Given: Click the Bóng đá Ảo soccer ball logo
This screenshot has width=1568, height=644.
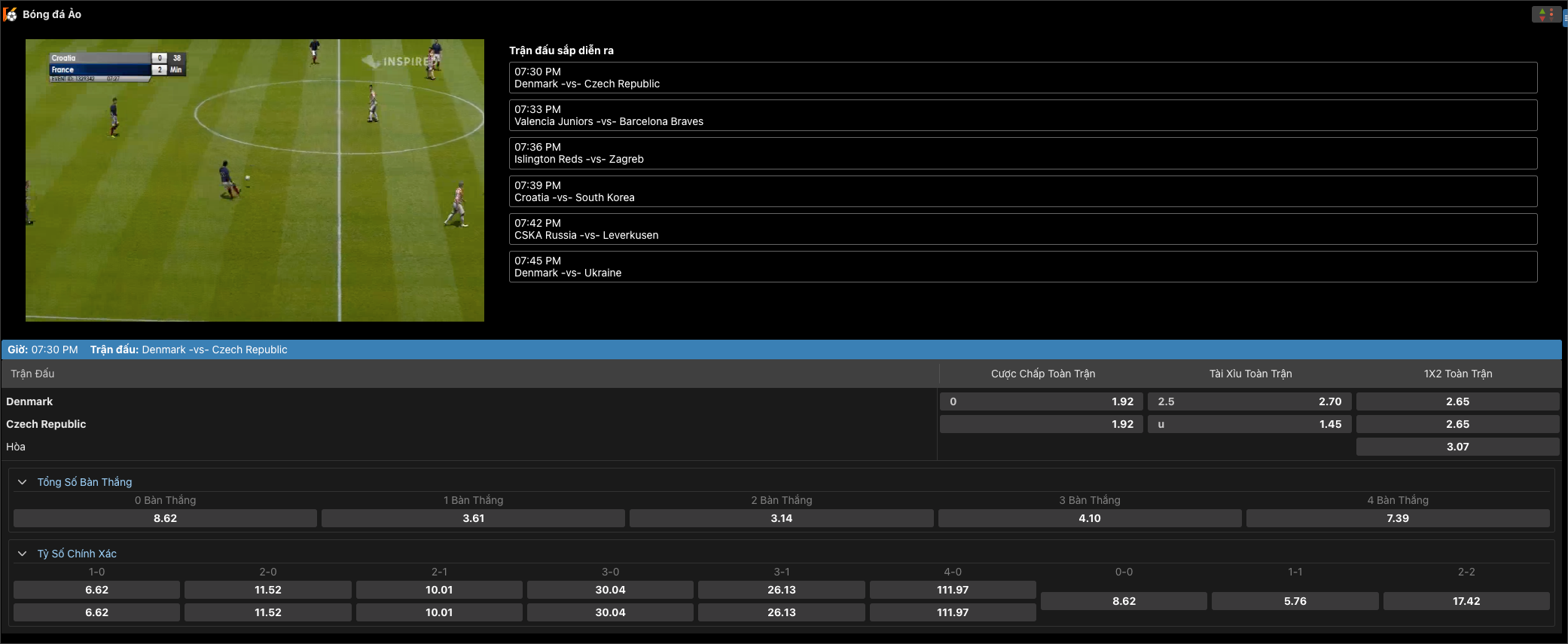Looking at the screenshot, I should pyautogui.click(x=10, y=14).
